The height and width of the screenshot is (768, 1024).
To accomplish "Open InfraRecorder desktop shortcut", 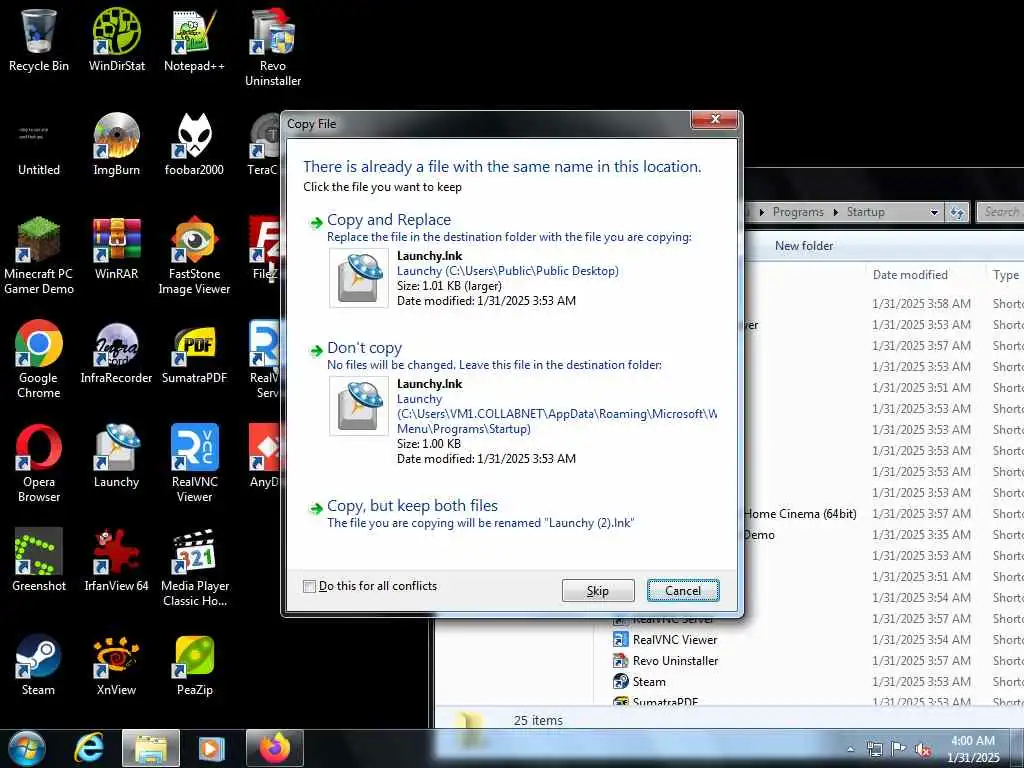I will click(x=116, y=353).
